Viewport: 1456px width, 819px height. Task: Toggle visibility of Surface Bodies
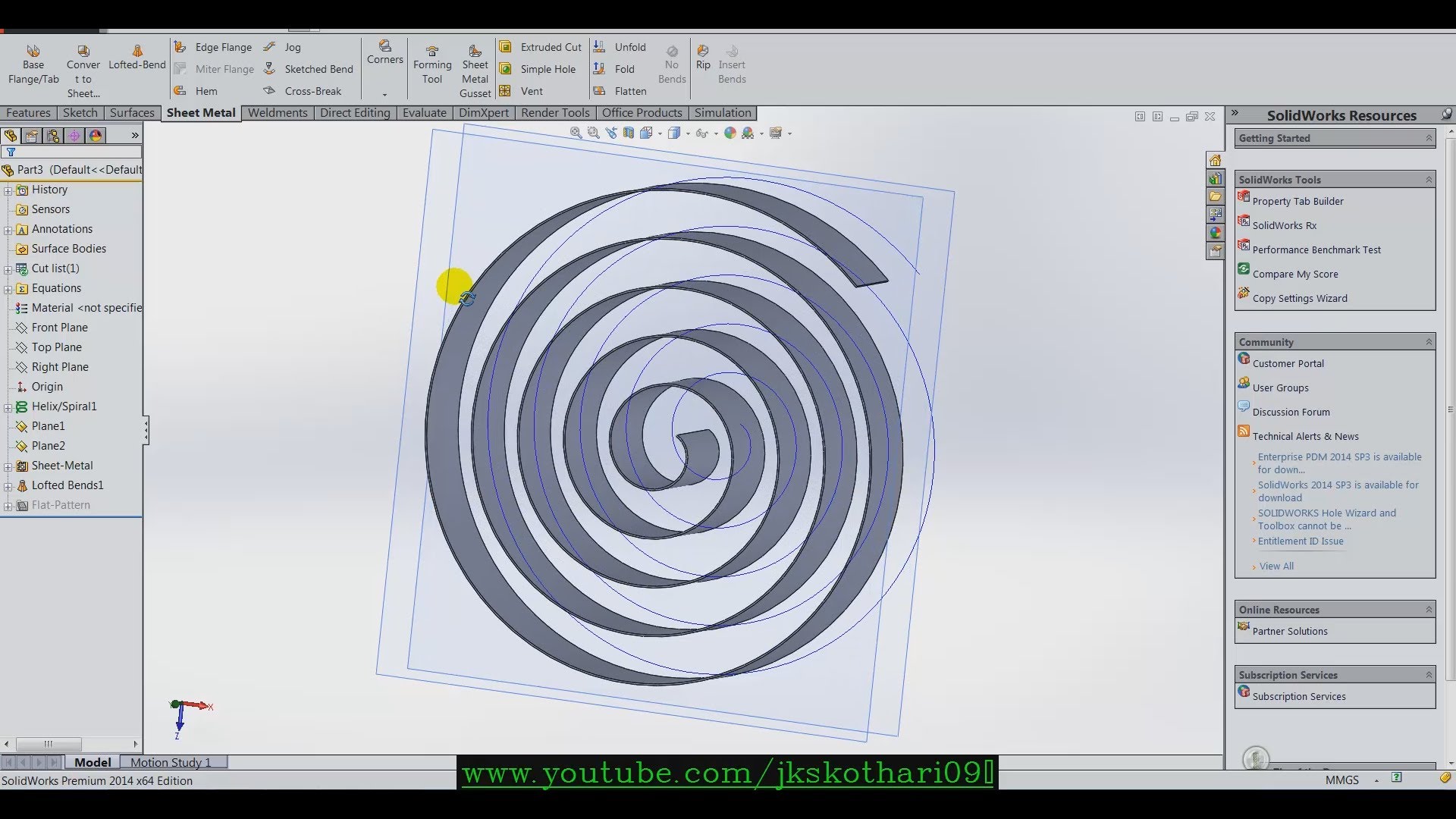[x=68, y=248]
